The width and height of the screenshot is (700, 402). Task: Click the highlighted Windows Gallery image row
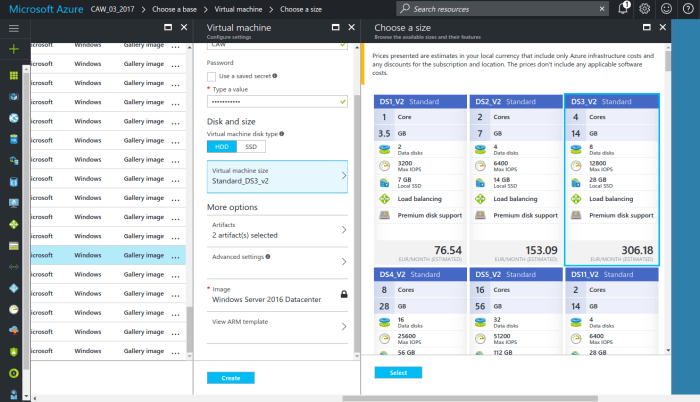[108, 255]
